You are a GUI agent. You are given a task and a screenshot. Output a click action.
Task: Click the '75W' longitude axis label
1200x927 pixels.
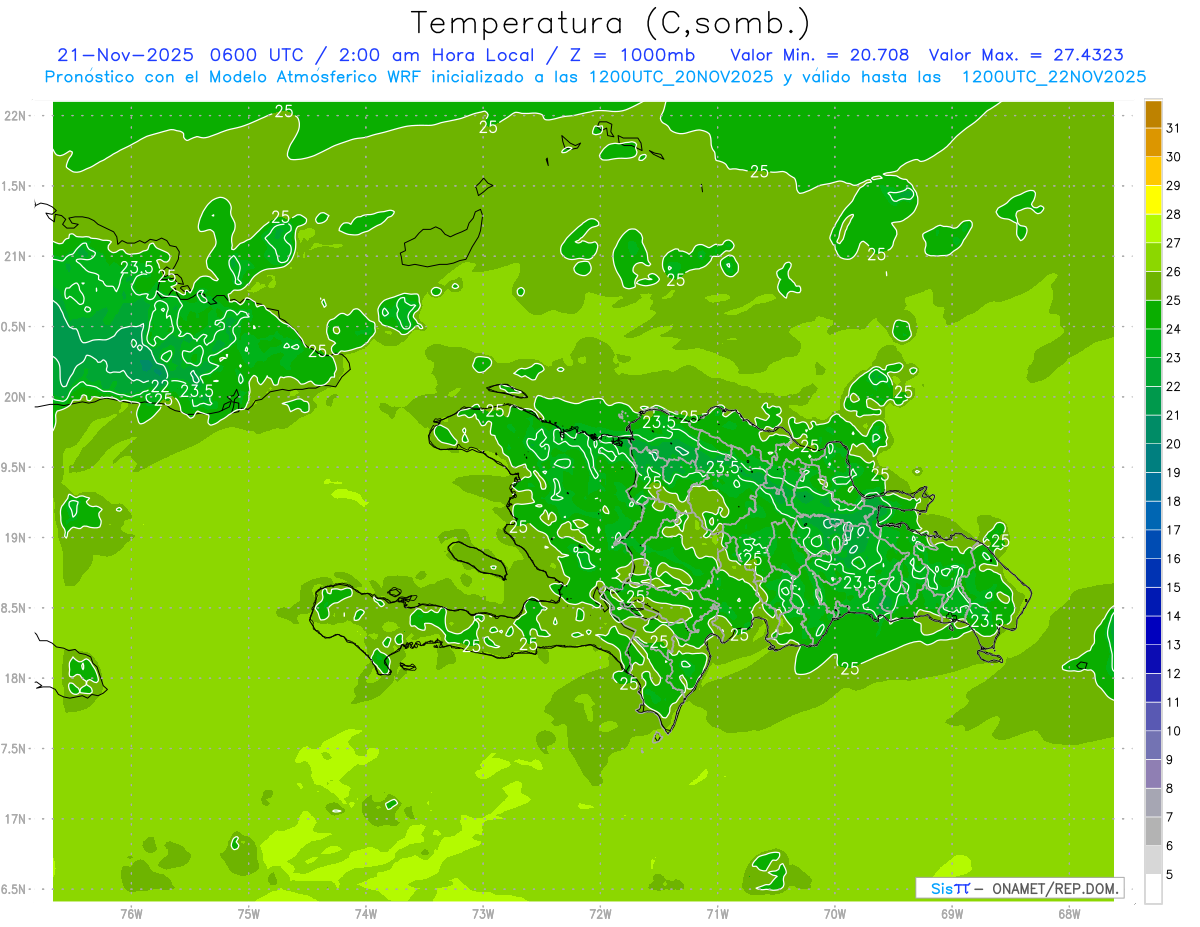click(248, 914)
